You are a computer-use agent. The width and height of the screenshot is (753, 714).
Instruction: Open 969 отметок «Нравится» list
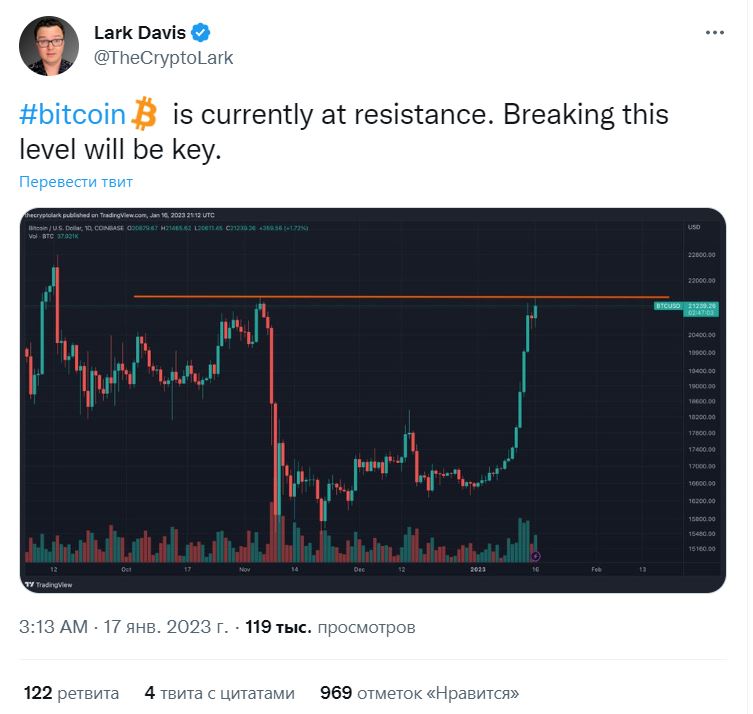420,693
